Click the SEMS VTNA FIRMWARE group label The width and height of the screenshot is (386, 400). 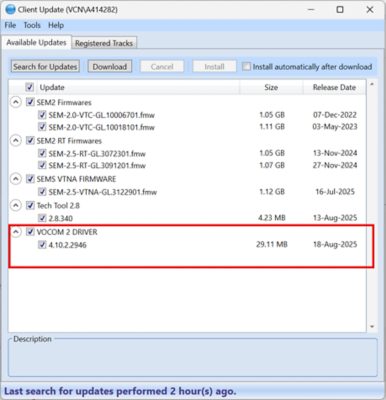click(76, 179)
